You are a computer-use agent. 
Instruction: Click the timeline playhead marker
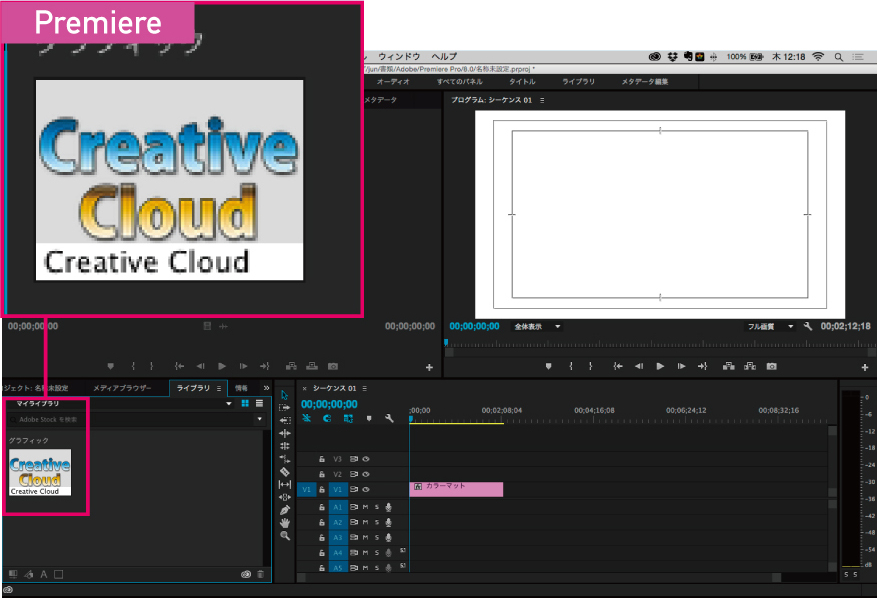(411, 419)
